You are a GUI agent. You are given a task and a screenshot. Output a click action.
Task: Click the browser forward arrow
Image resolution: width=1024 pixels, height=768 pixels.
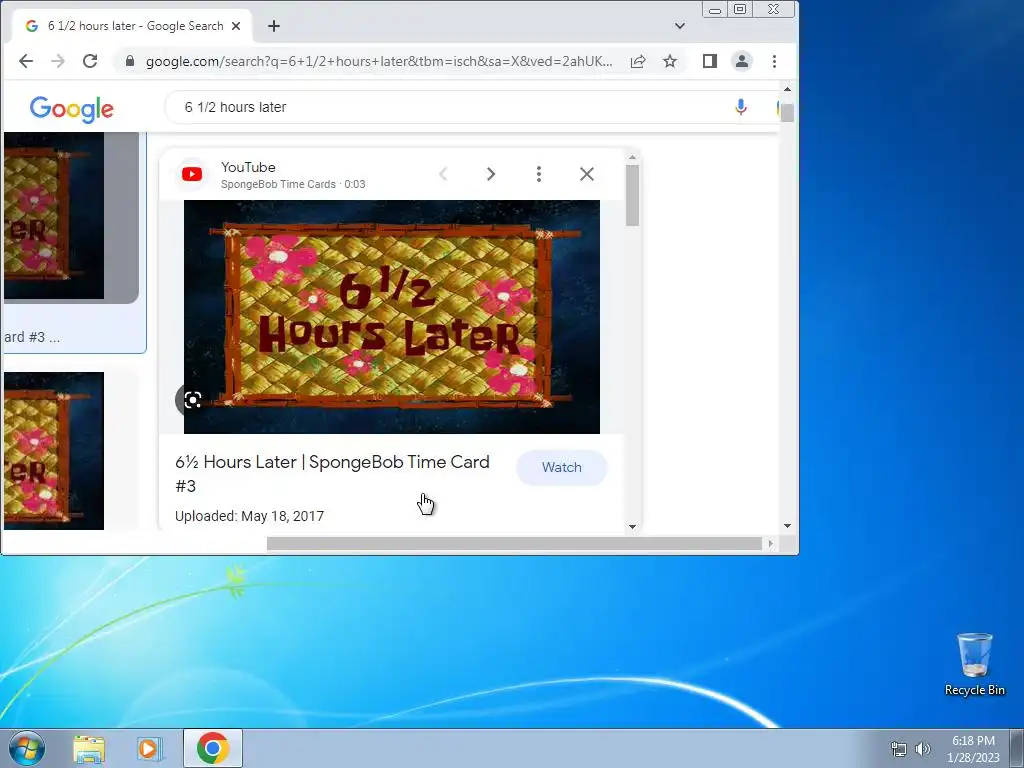[x=58, y=61]
